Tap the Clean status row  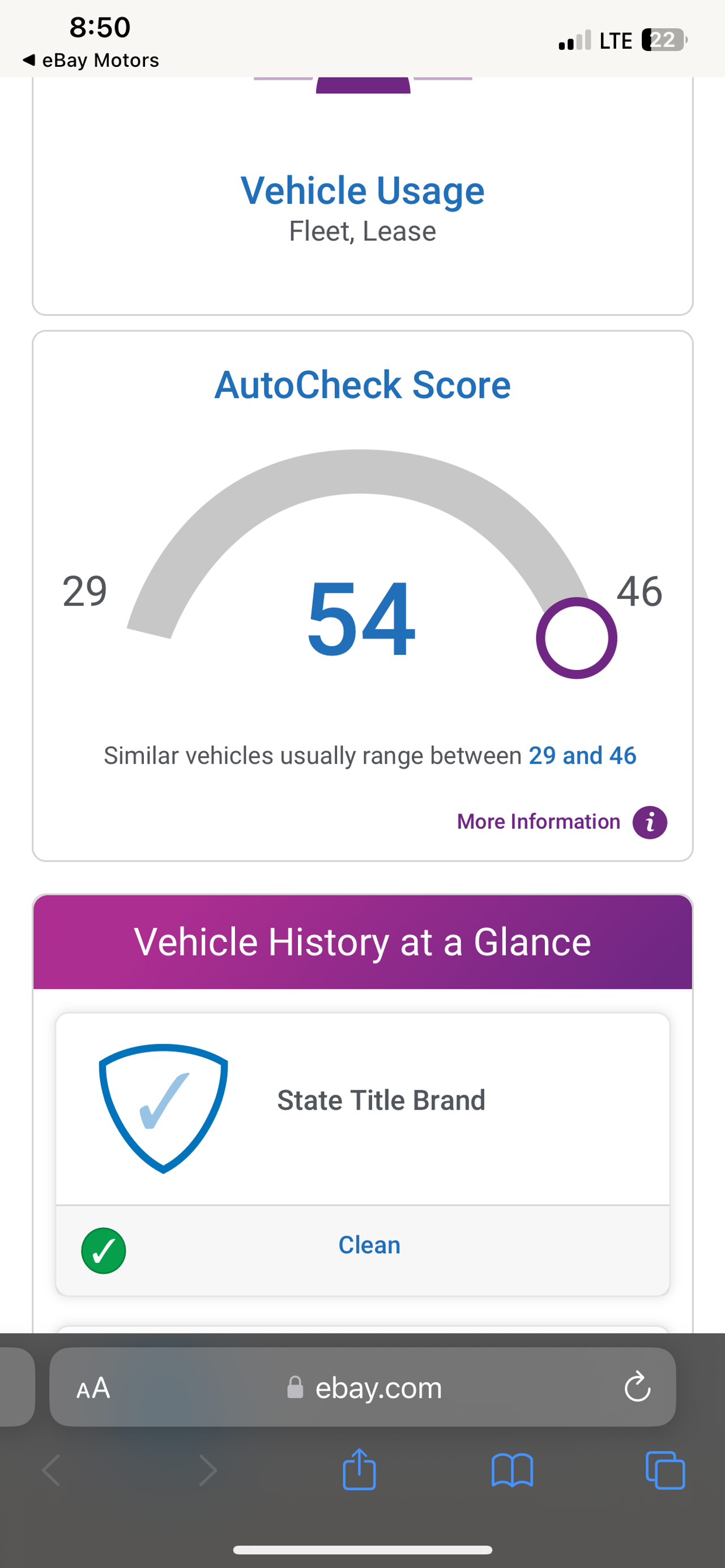point(369,1245)
